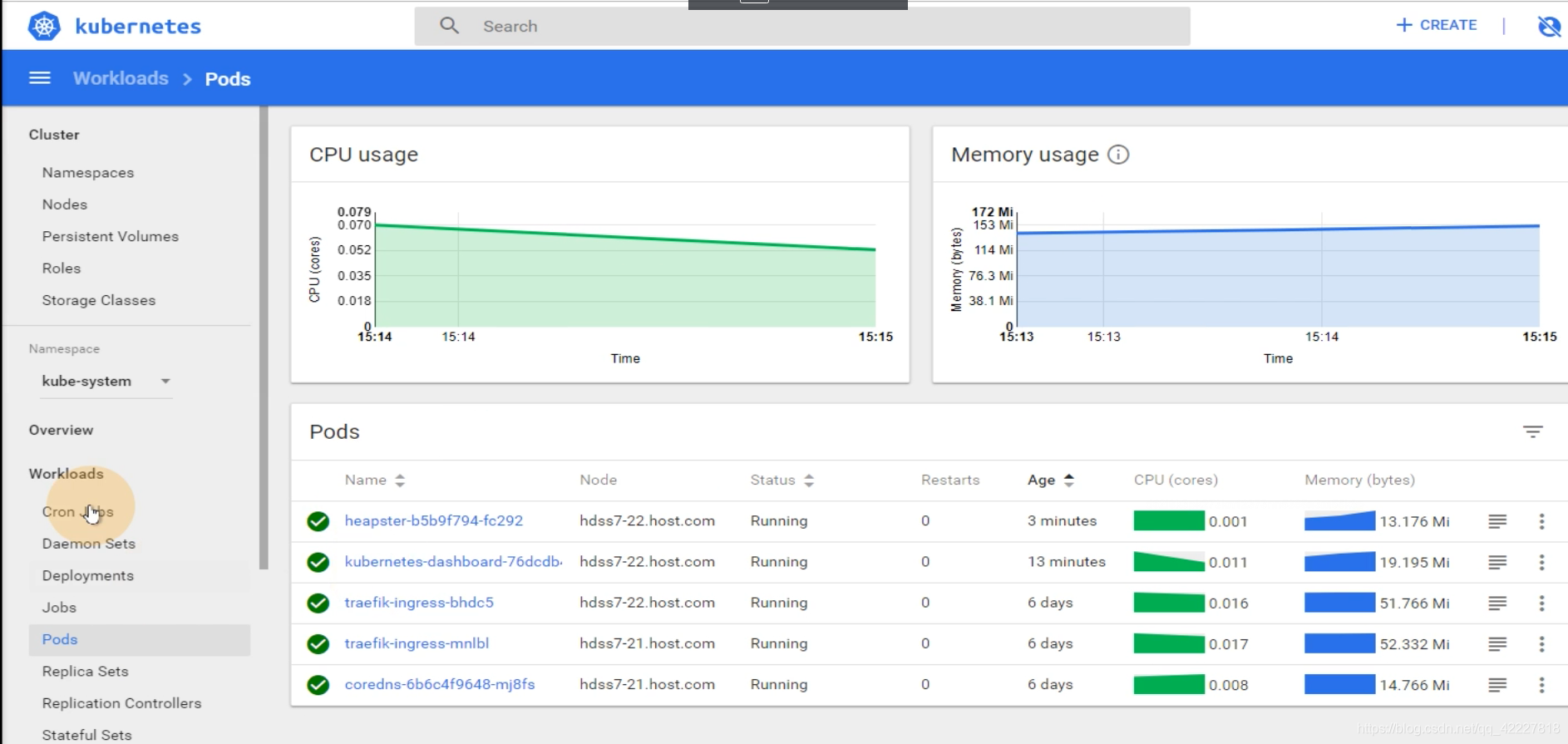Viewport: 1568px width, 744px height.
Task: Open Nodes in sidebar
Action: (x=65, y=204)
